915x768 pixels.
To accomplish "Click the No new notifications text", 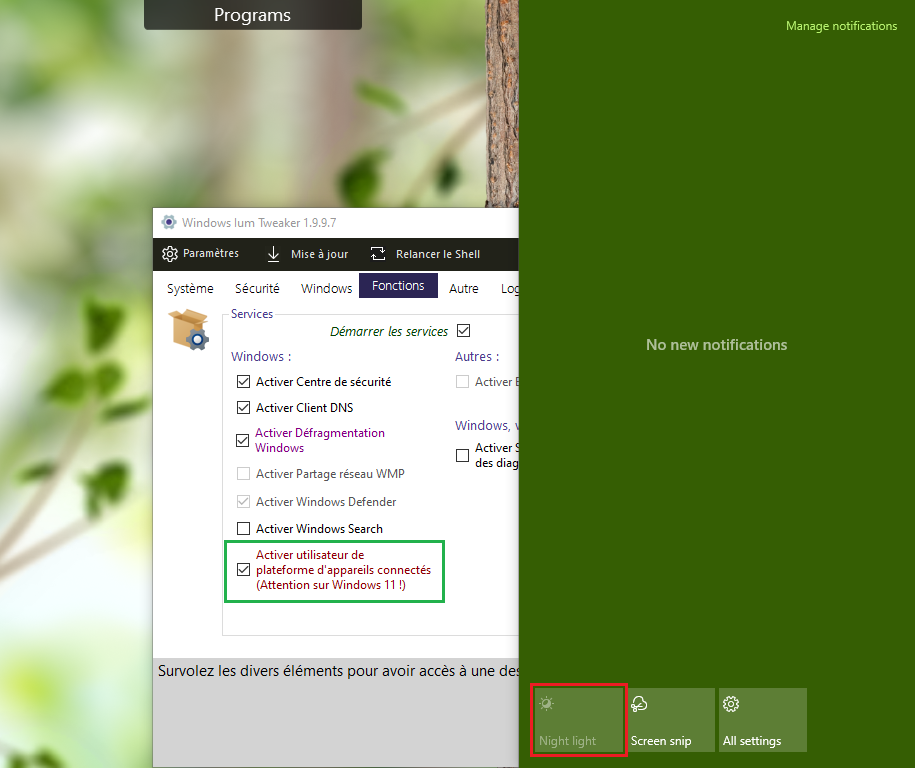I will (716, 345).
